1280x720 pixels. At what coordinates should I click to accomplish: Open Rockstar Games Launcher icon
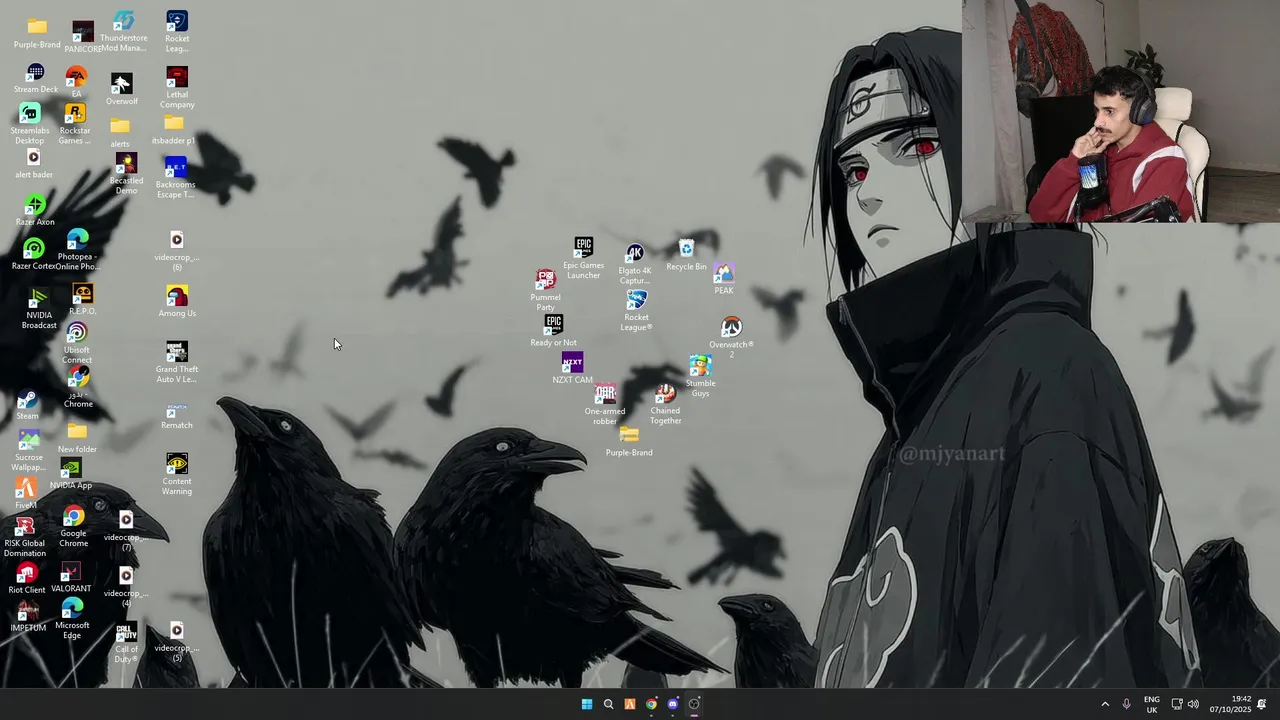coord(75,124)
